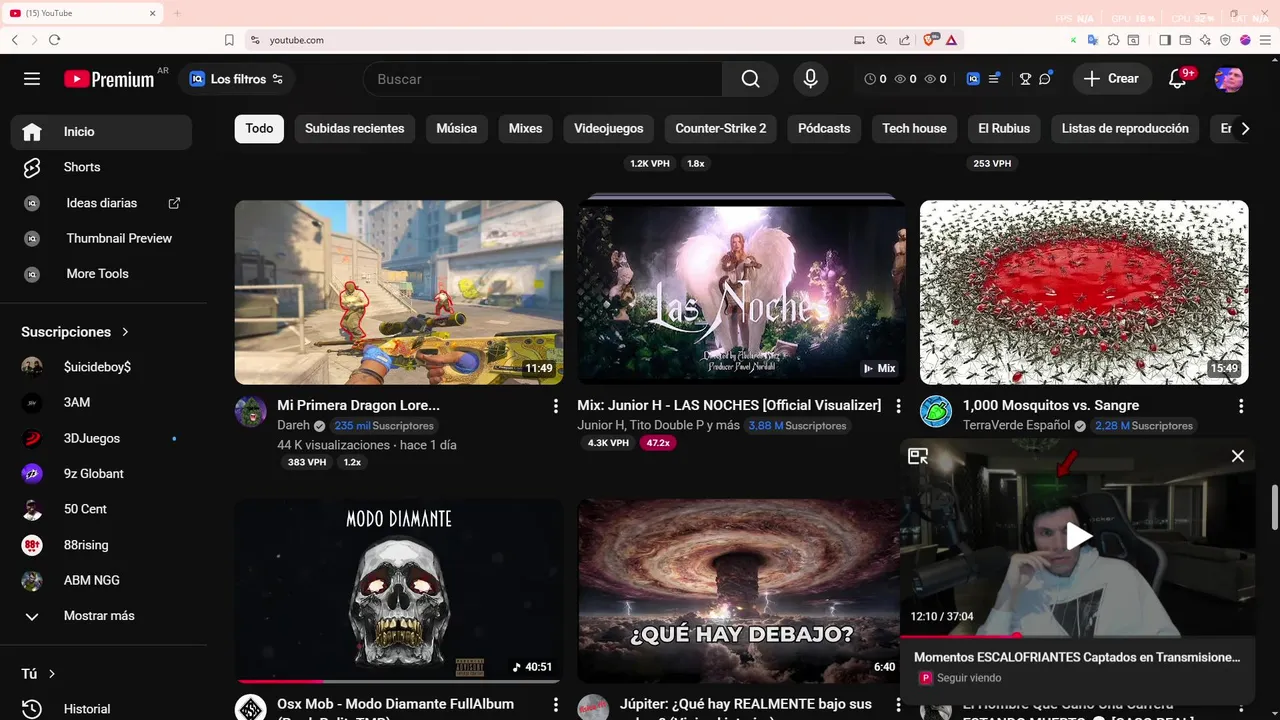Screen dimensions: 1280x720
Task: Open the 50 Cent subscription
Action: 101,509
